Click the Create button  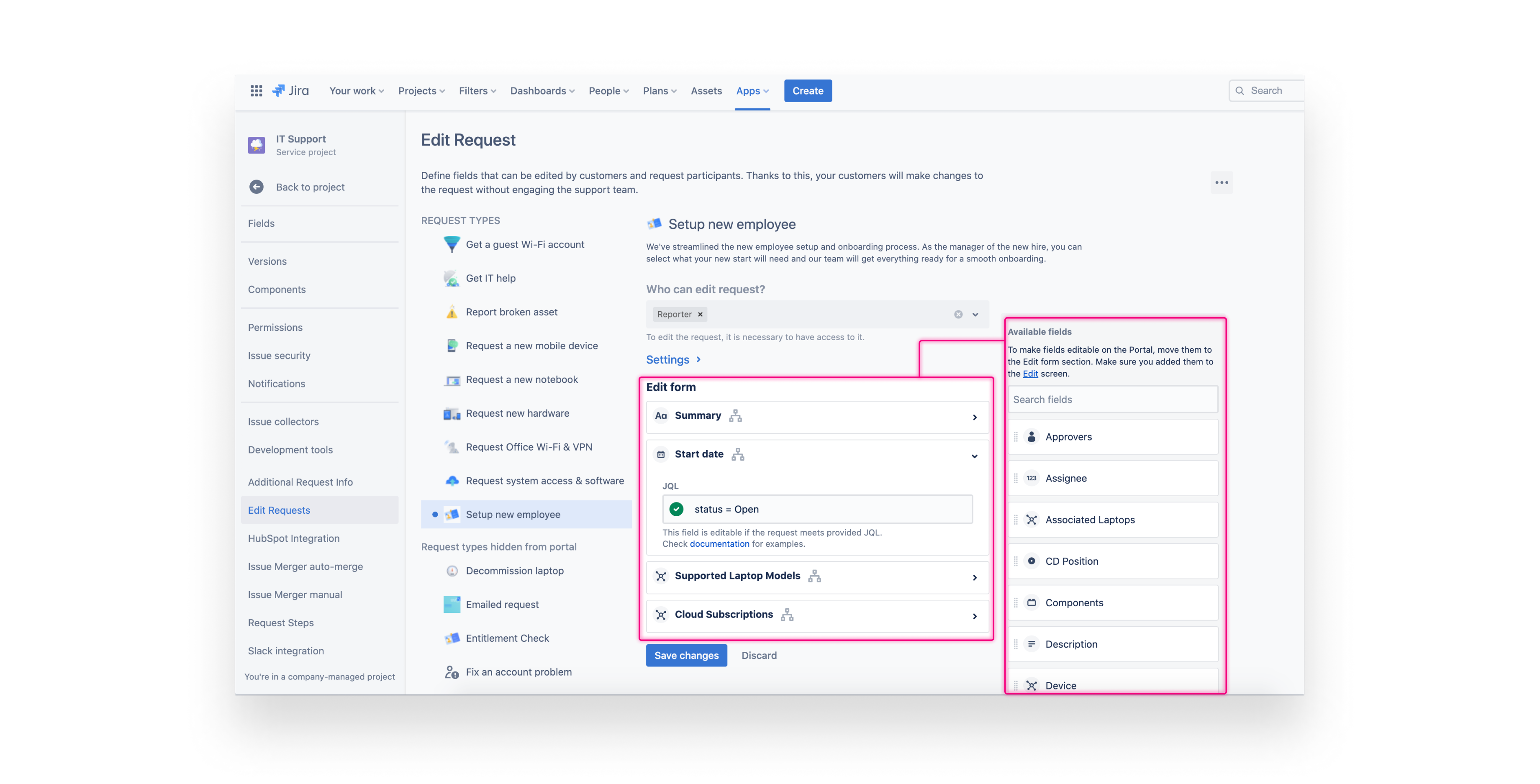point(808,91)
